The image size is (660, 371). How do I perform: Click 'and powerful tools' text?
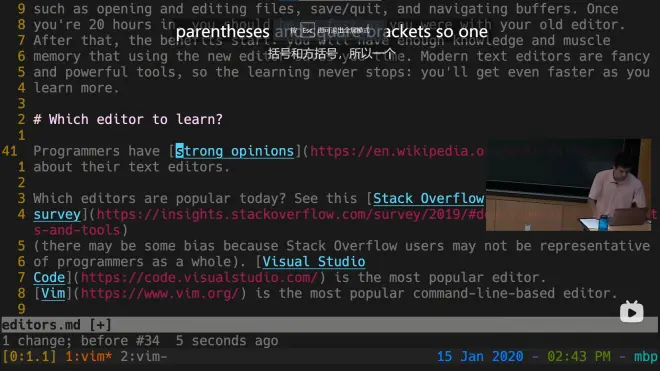(104, 72)
